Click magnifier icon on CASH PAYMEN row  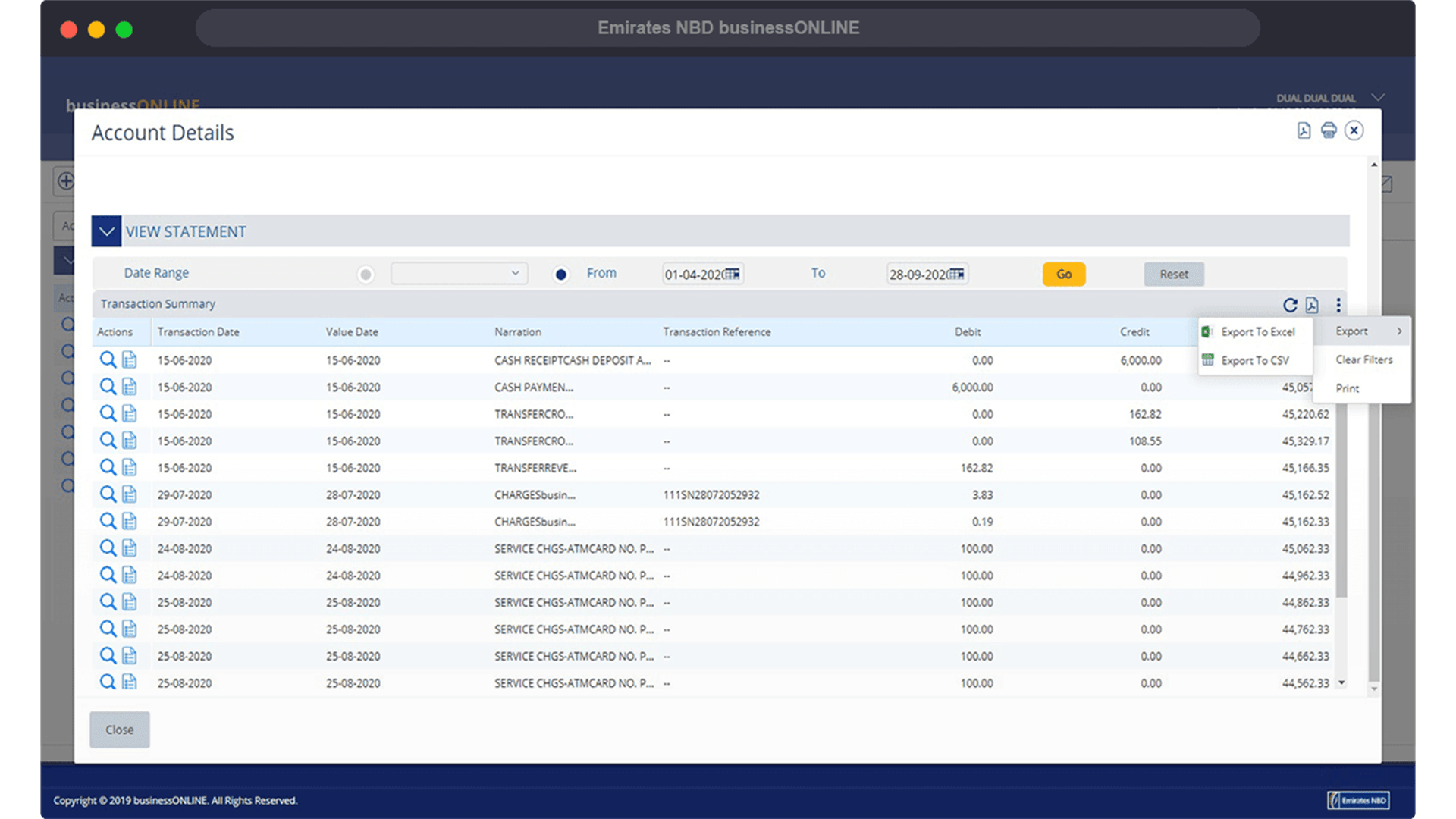coord(108,387)
